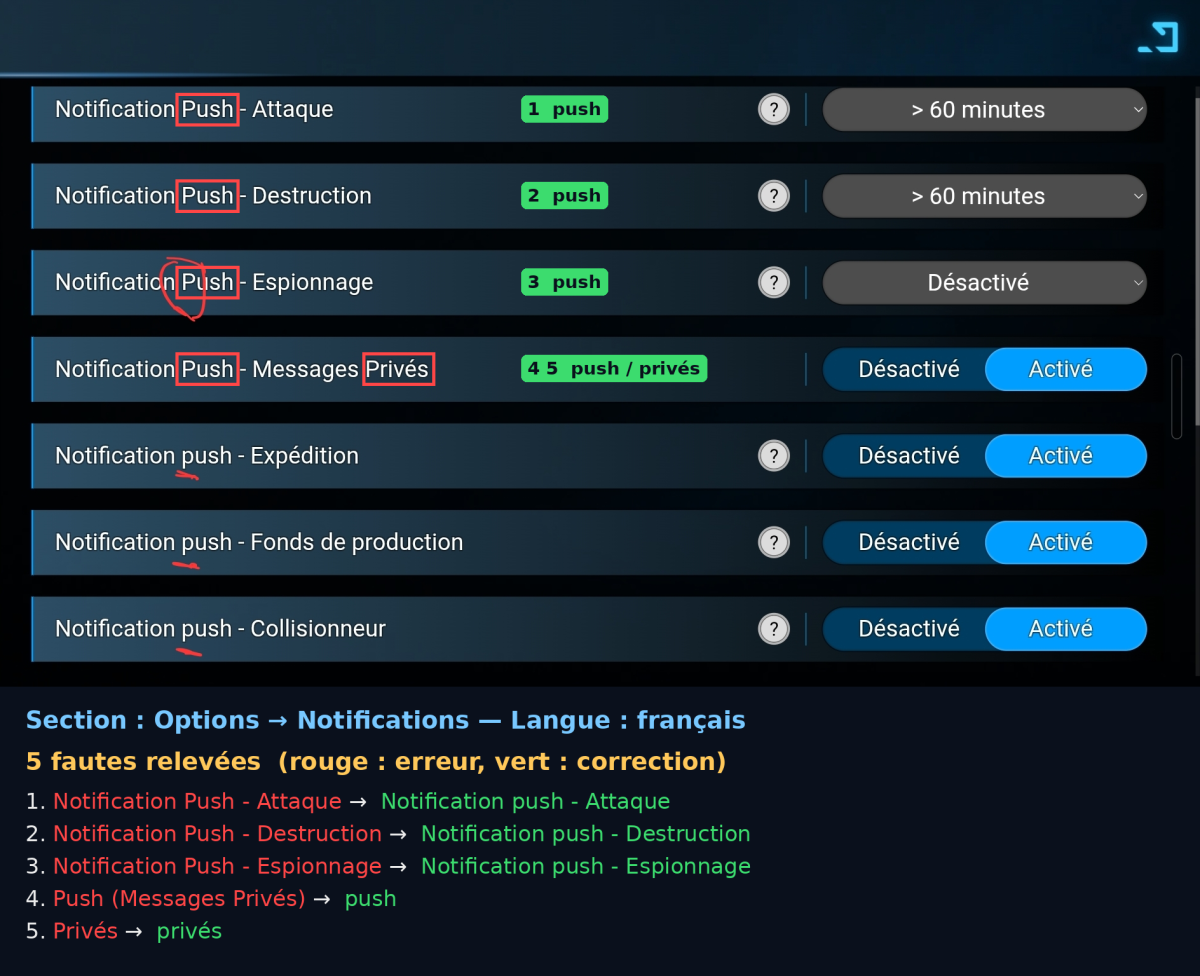The width and height of the screenshot is (1200, 976).
Task: Open the Espionnage 'Désactivé' dropdown
Action: tap(984, 283)
